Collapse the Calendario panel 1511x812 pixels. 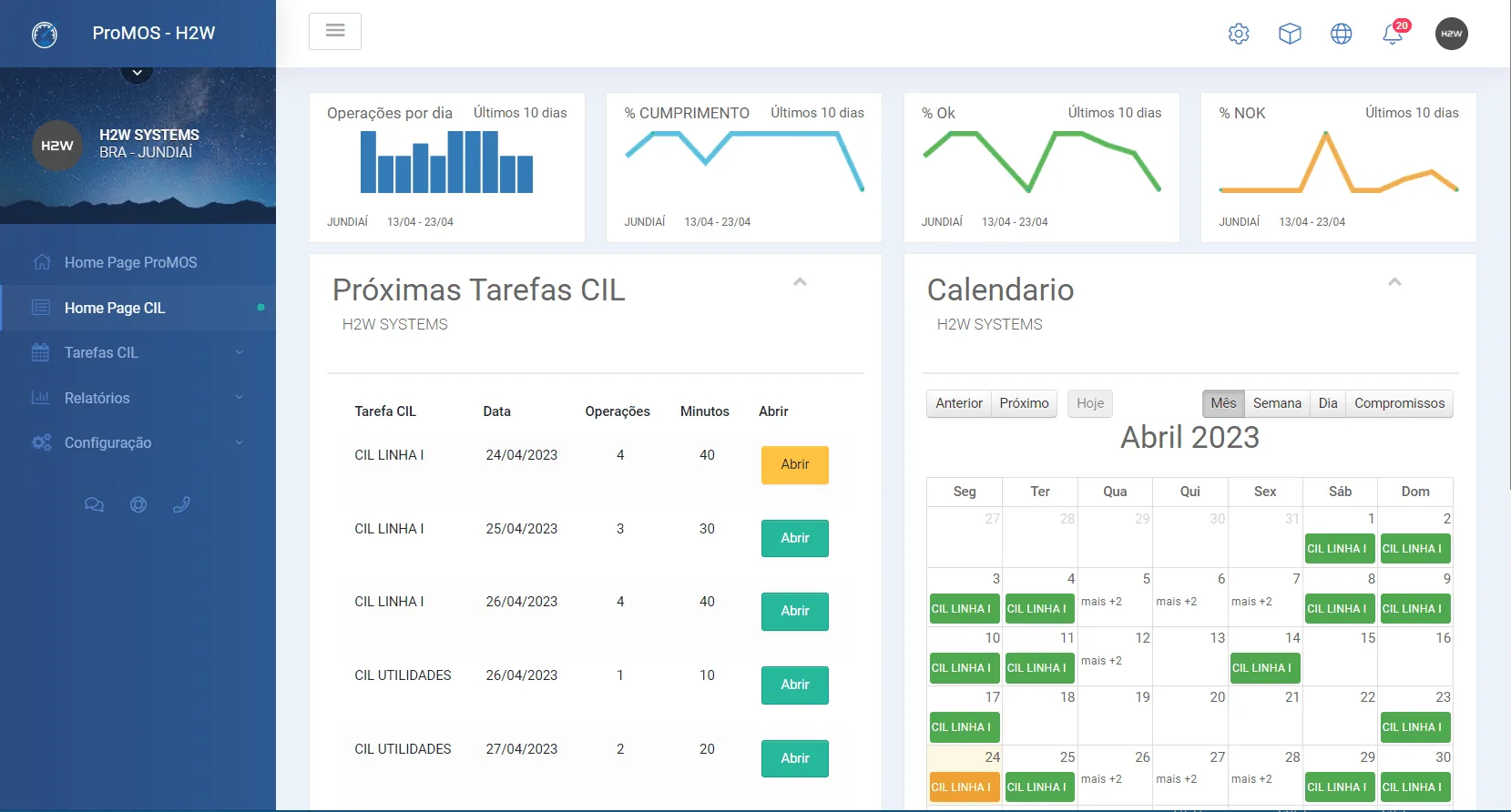1394,282
